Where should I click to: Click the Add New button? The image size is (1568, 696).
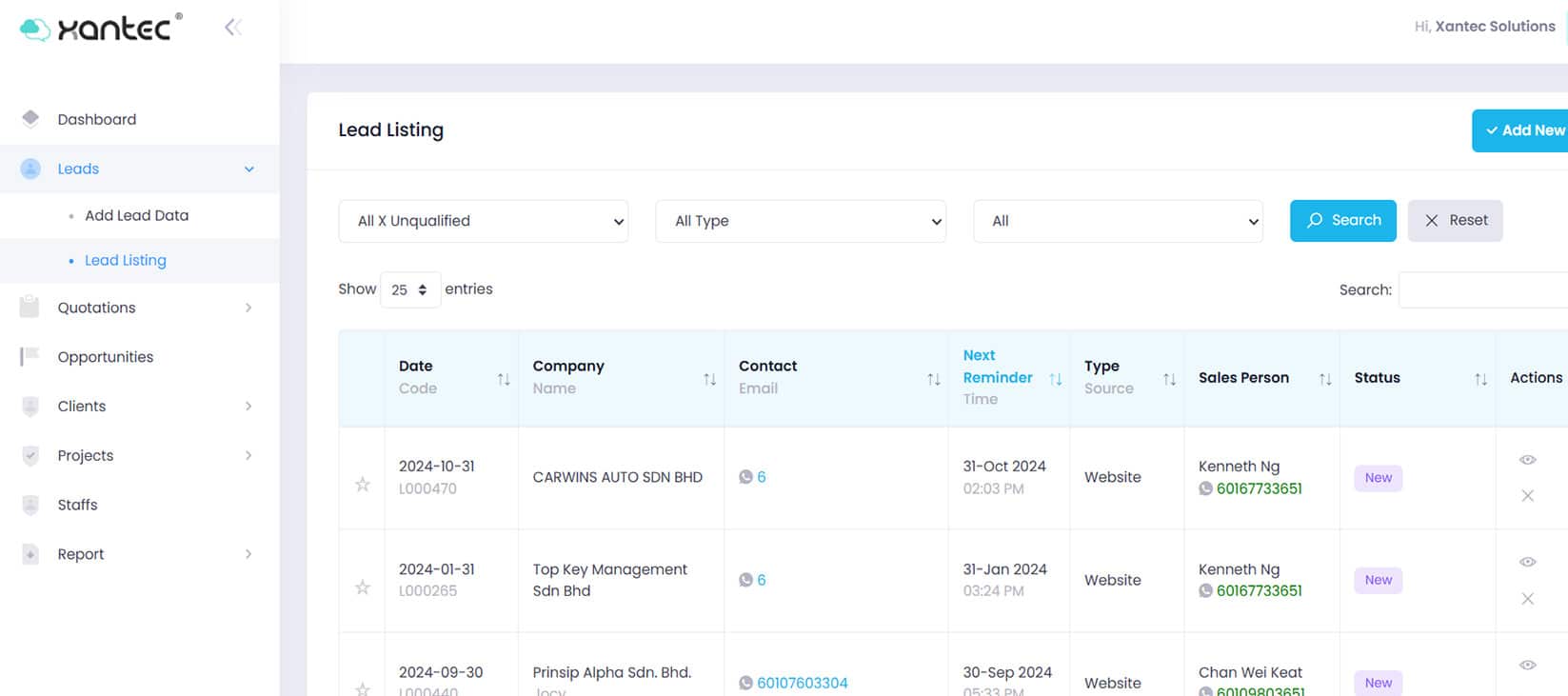[x=1520, y=130]
